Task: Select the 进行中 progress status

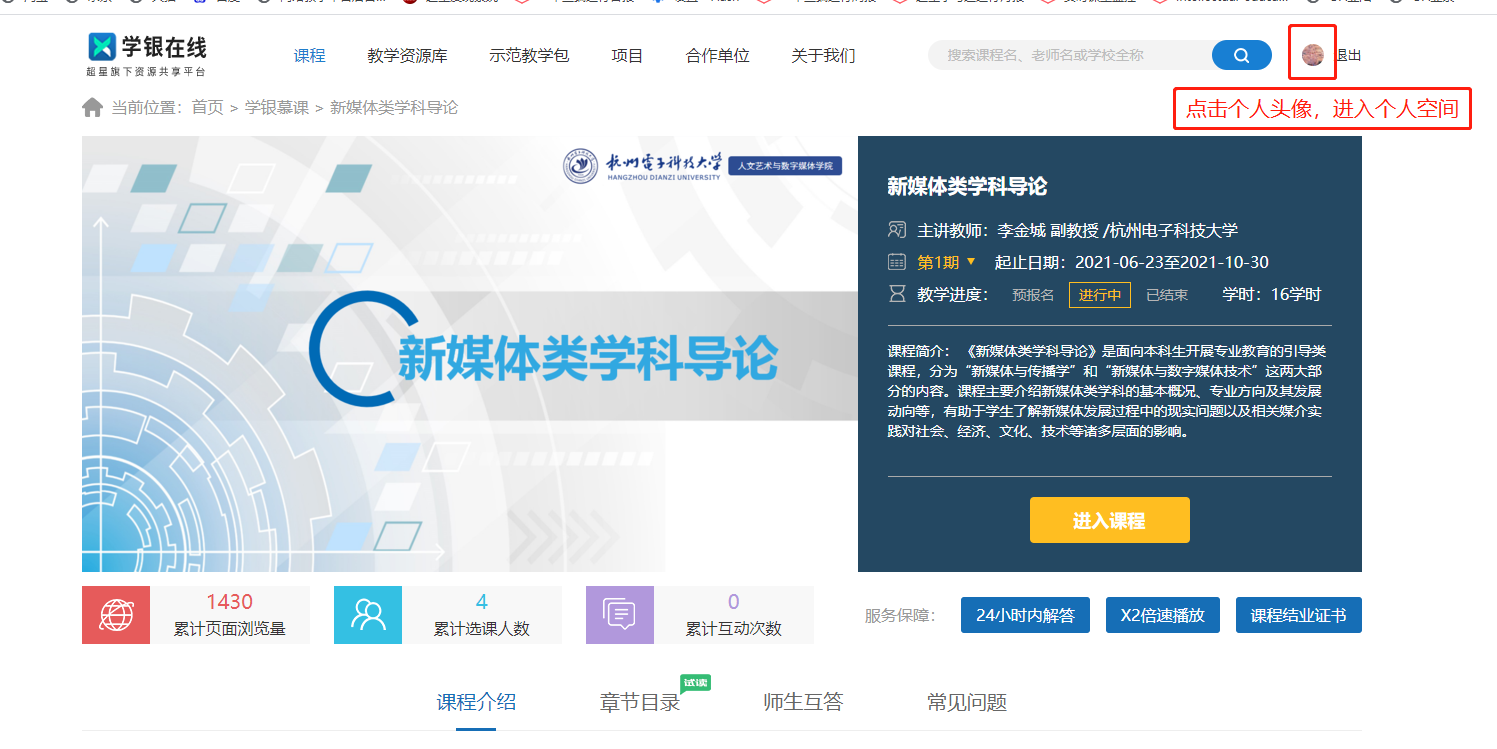Action: coord(1099,295)
